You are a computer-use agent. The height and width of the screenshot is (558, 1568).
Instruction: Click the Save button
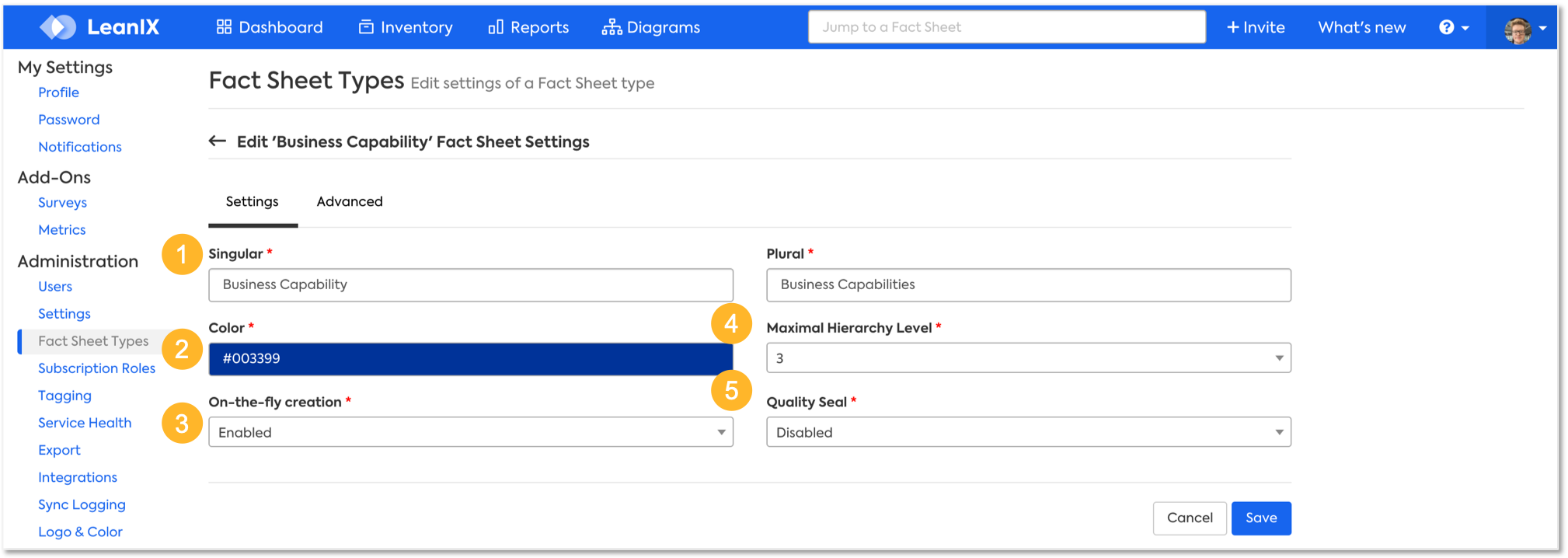[x=1261, y=518]
